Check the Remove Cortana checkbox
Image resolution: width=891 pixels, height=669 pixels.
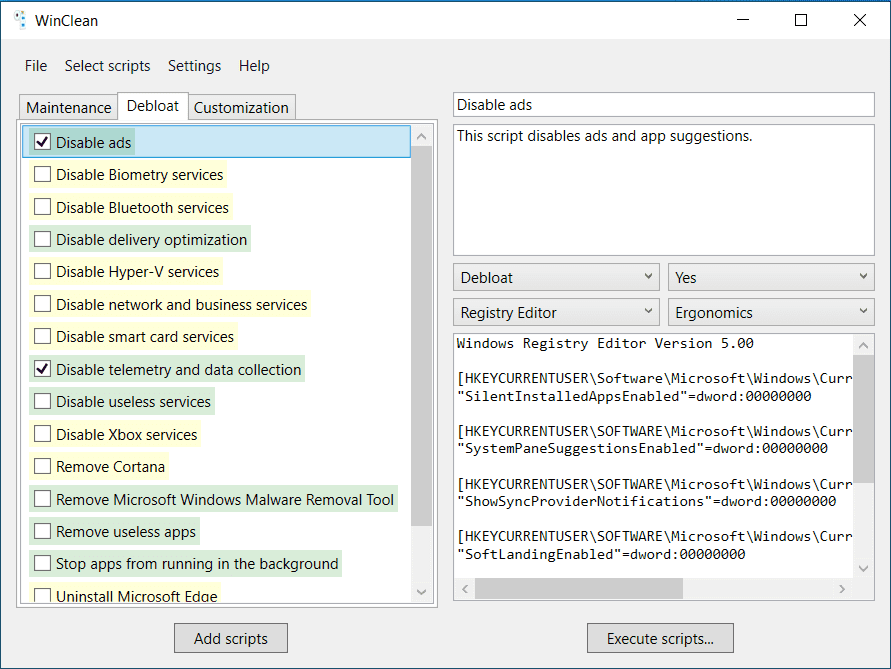pyautogui.click(x=42, y=466)
